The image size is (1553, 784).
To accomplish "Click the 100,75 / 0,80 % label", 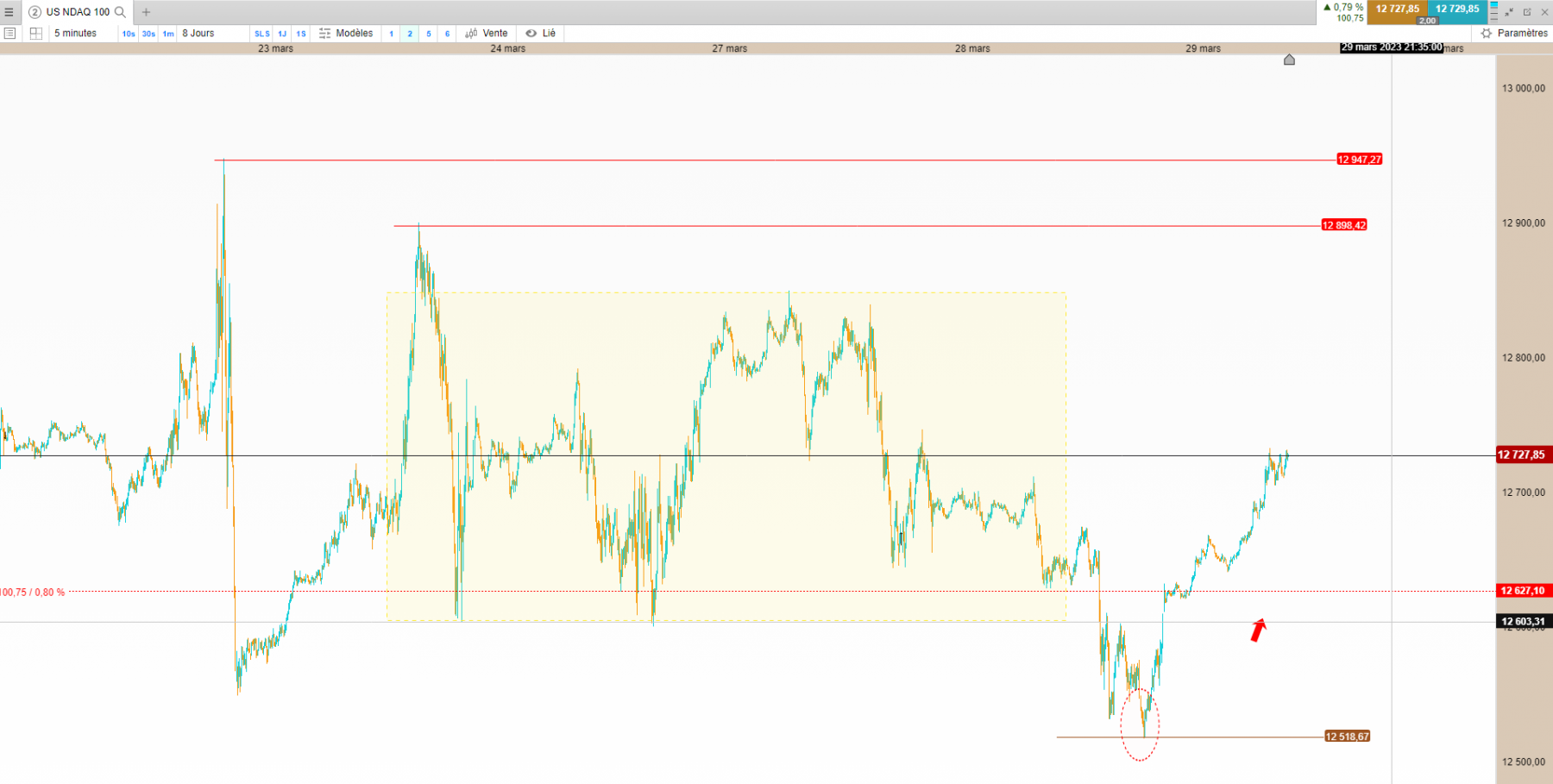I will tap(33, 593).
